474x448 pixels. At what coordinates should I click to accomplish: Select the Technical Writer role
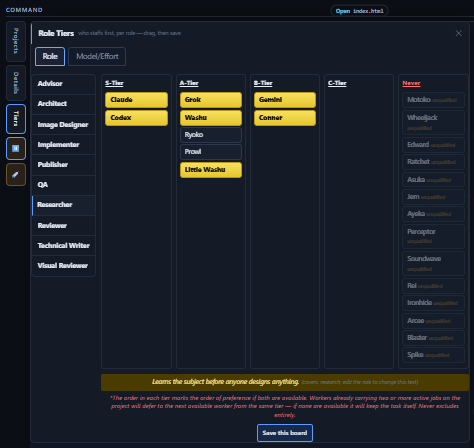(64, 246)
